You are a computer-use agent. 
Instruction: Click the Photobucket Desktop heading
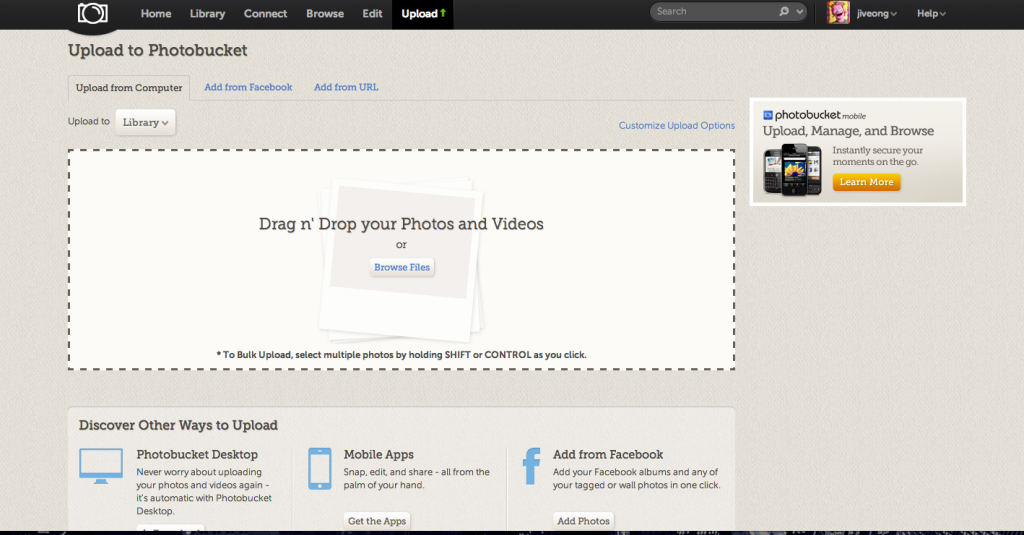pos(197,454)
